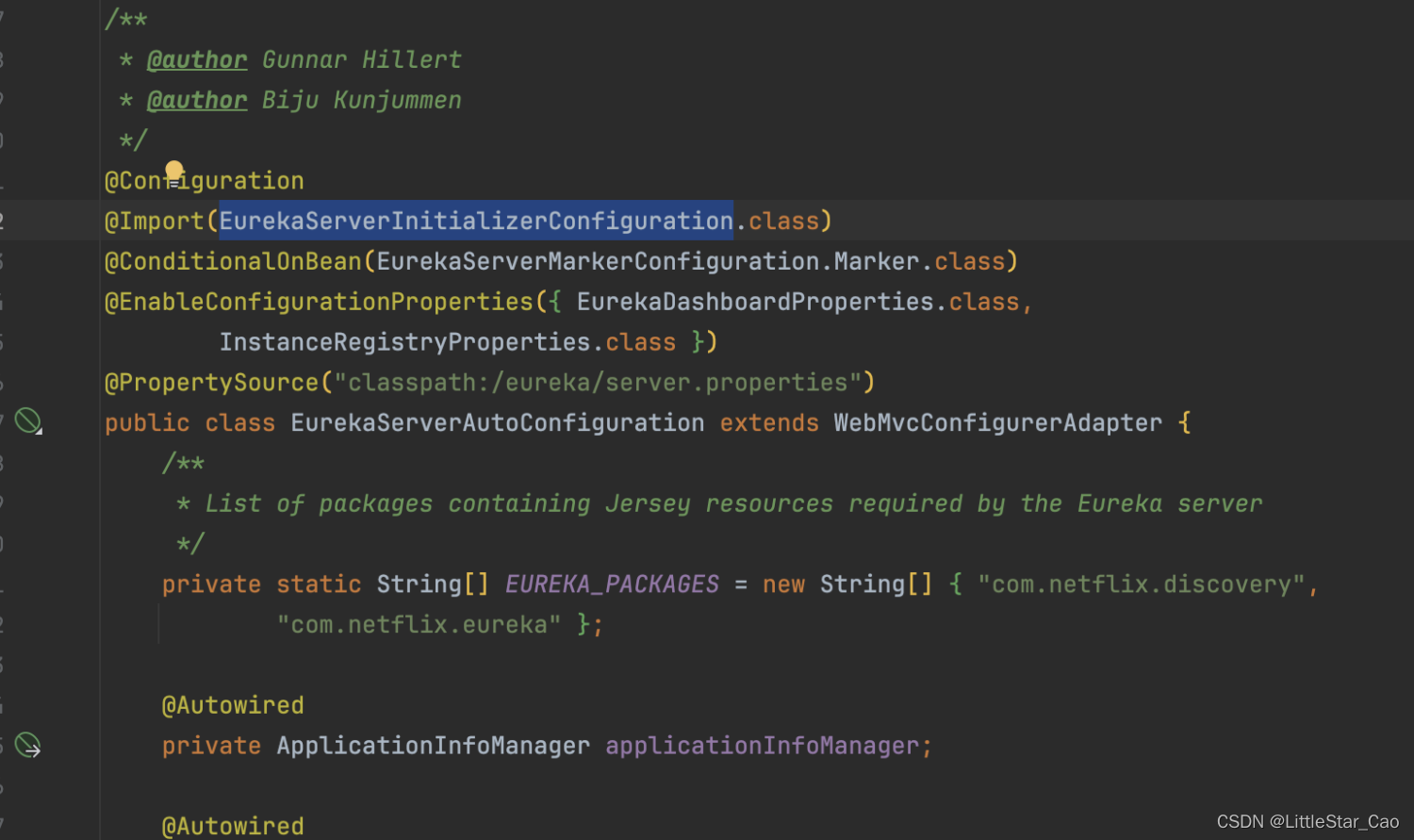Click the @Autowired annotation above applicationInfoManager
Viewport: 1414px width, 840px height.
tap(233, 705)
